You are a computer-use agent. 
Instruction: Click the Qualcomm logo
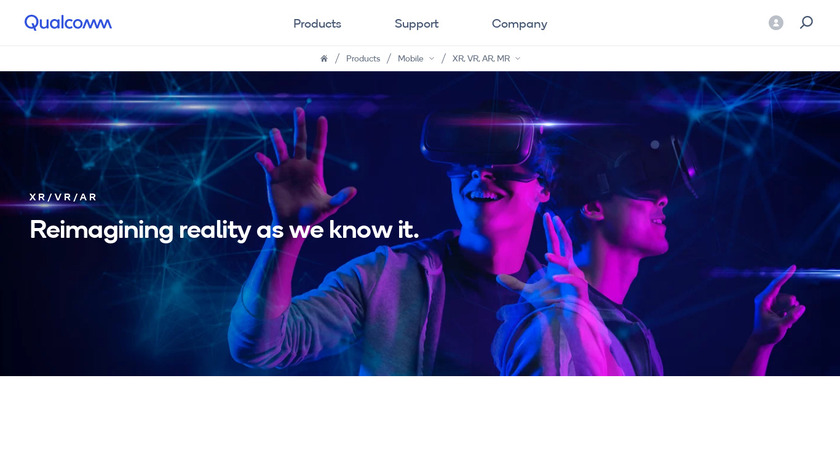click(68, 23)
